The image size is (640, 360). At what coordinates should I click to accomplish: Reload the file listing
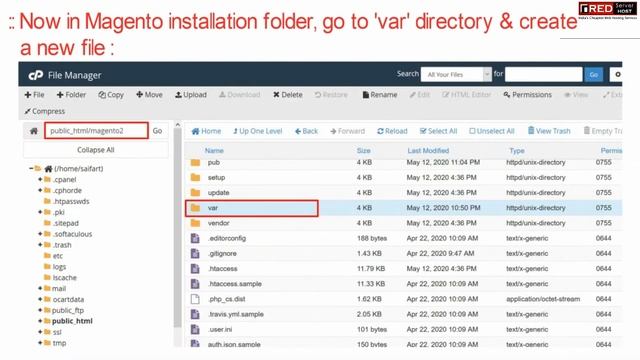[x=392, y=131]
